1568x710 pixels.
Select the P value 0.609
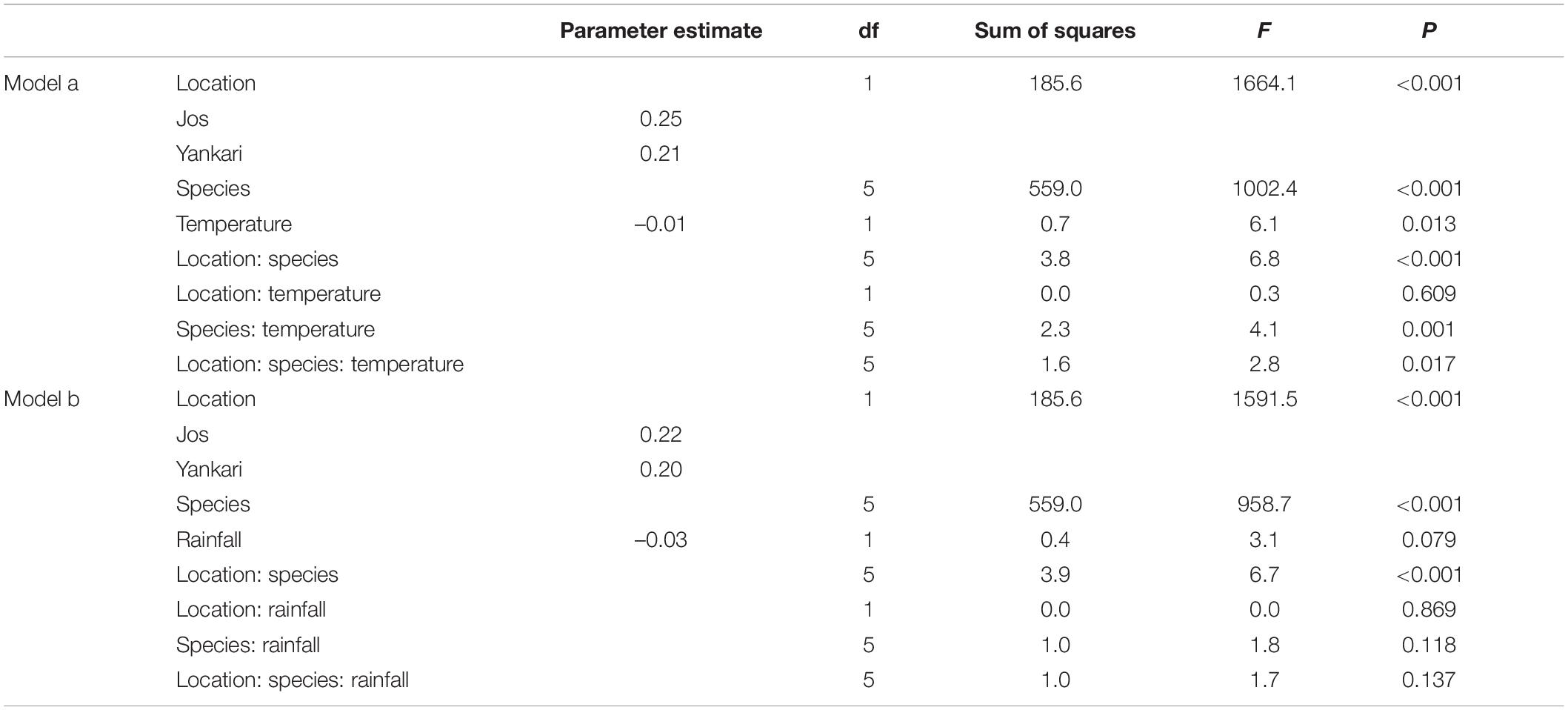point(1429,293)
